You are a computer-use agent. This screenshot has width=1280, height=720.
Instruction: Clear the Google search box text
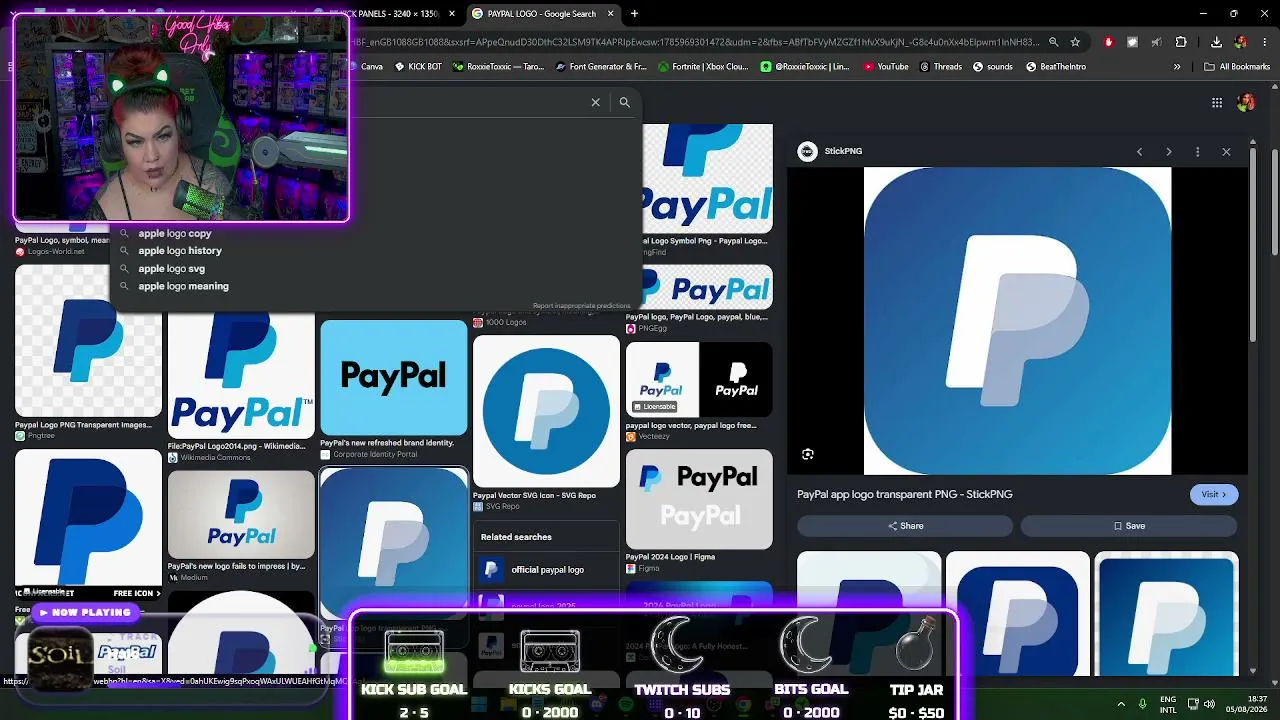[x=595, y=102]
